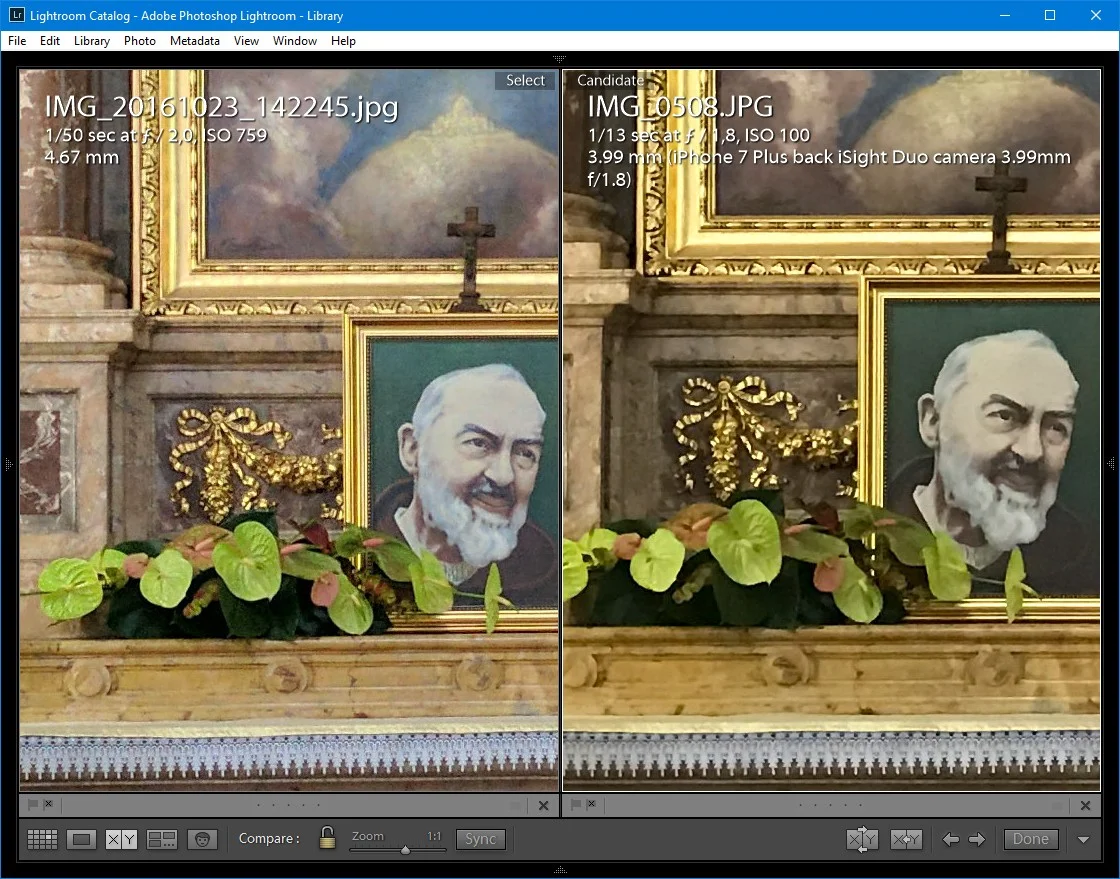Image resolution: width=1120 pixels, height=879 pixels.
Task: Show the bottom filmstrip panel
Action: [x=559, y=870]
